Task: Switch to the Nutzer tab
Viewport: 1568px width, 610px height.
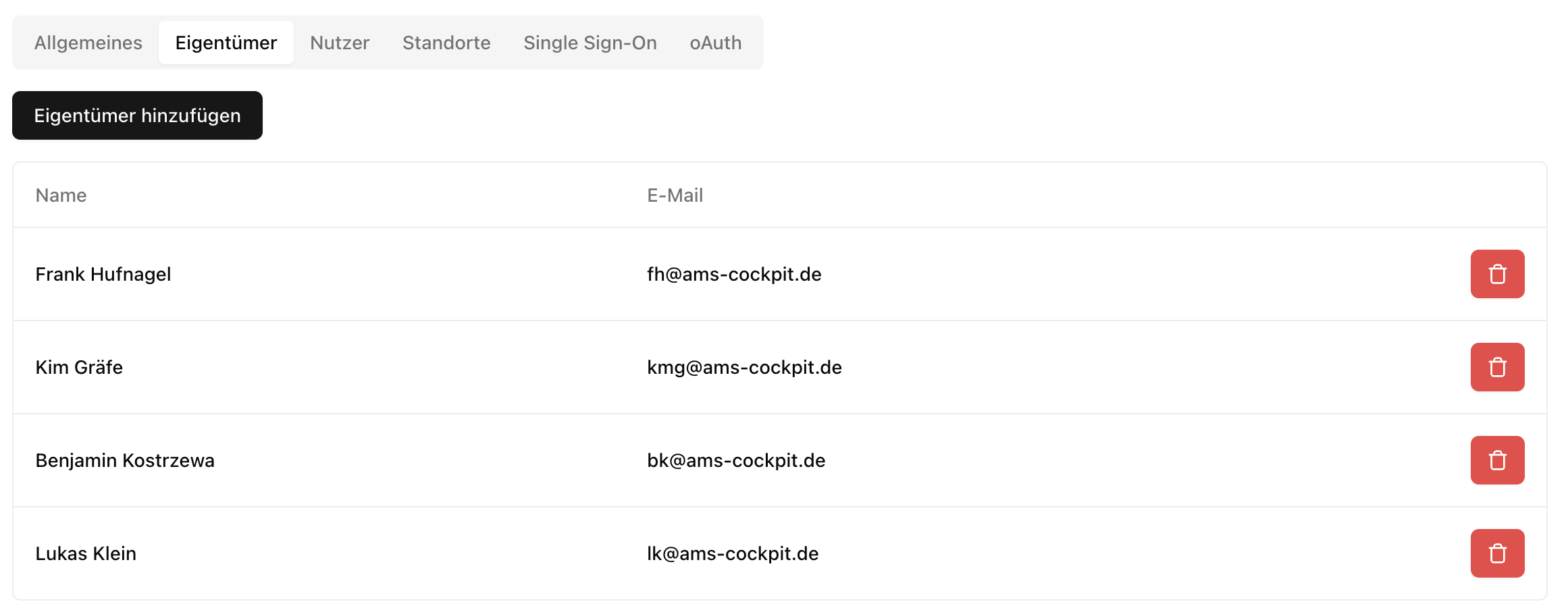Action: (340, 43)
